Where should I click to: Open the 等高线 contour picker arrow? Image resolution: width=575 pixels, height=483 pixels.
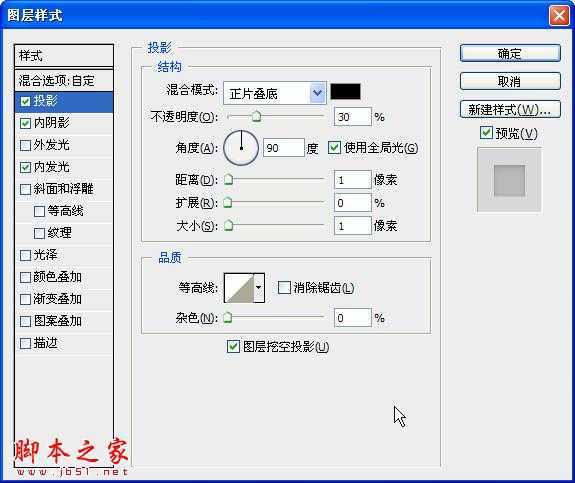pyautogui.click(x=259, y=288)
